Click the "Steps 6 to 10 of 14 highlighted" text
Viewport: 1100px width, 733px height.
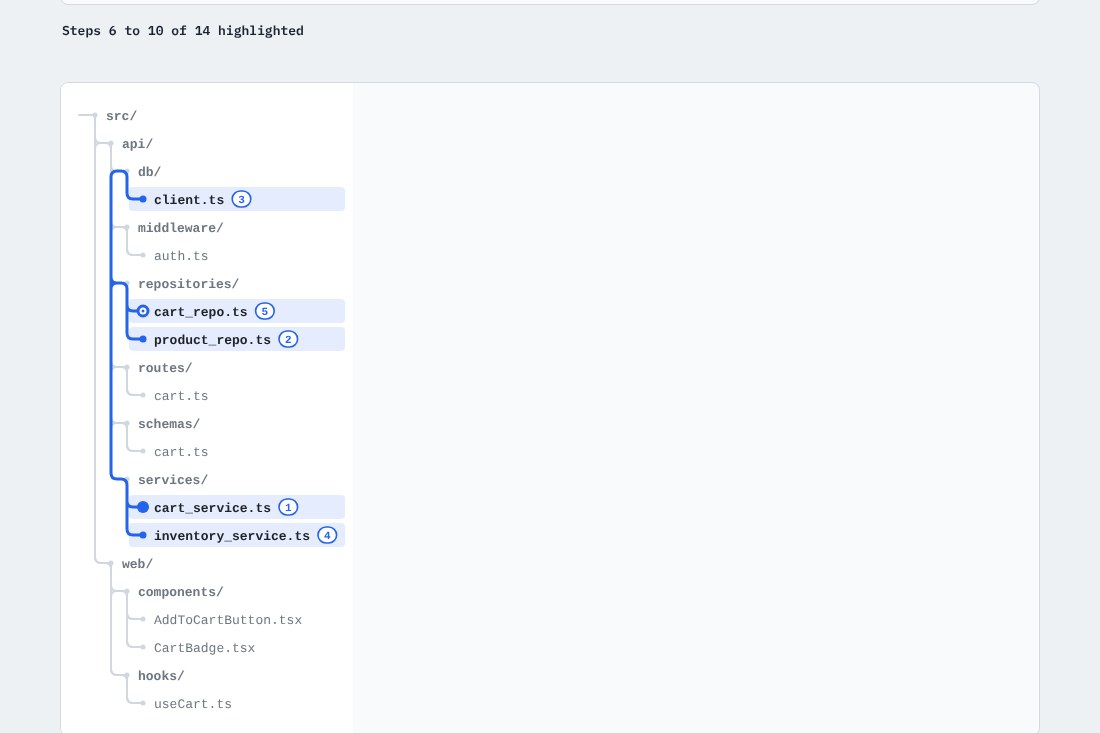182,31
